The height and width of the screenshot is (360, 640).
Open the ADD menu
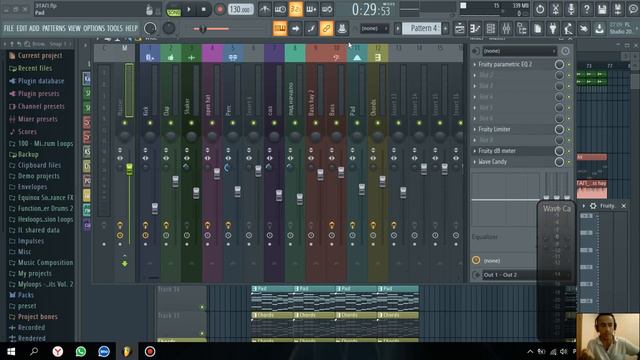(x=34, y=29)
